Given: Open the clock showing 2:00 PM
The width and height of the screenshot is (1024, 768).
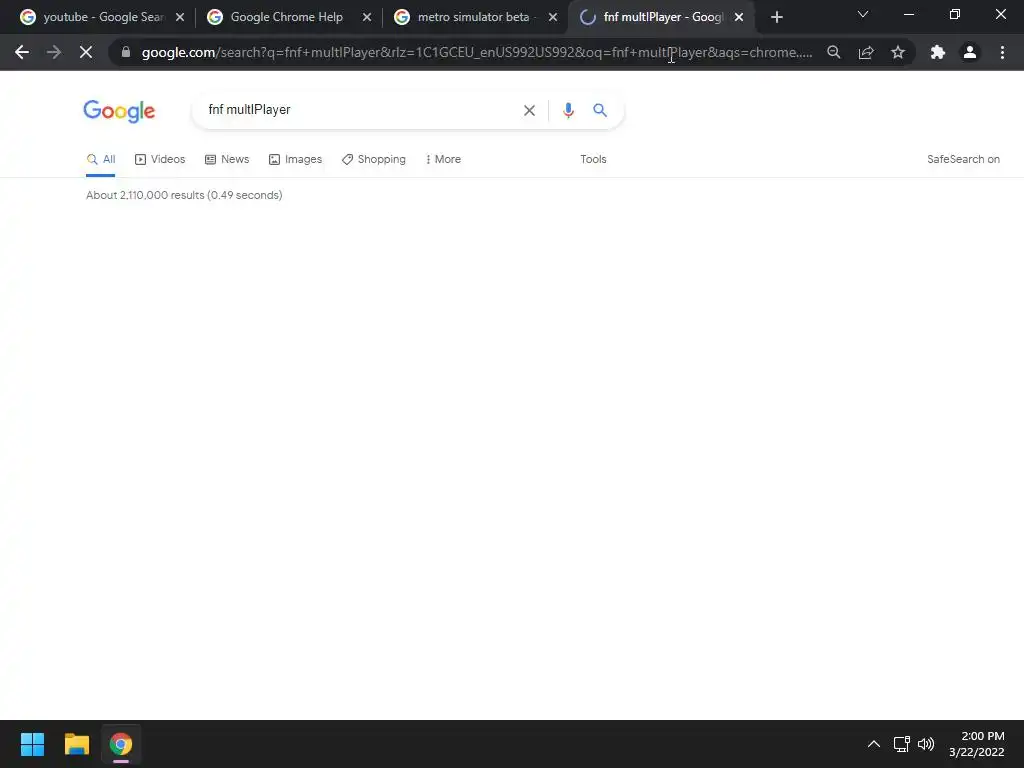Looking at the screenshot, I should tap(977, 744).
